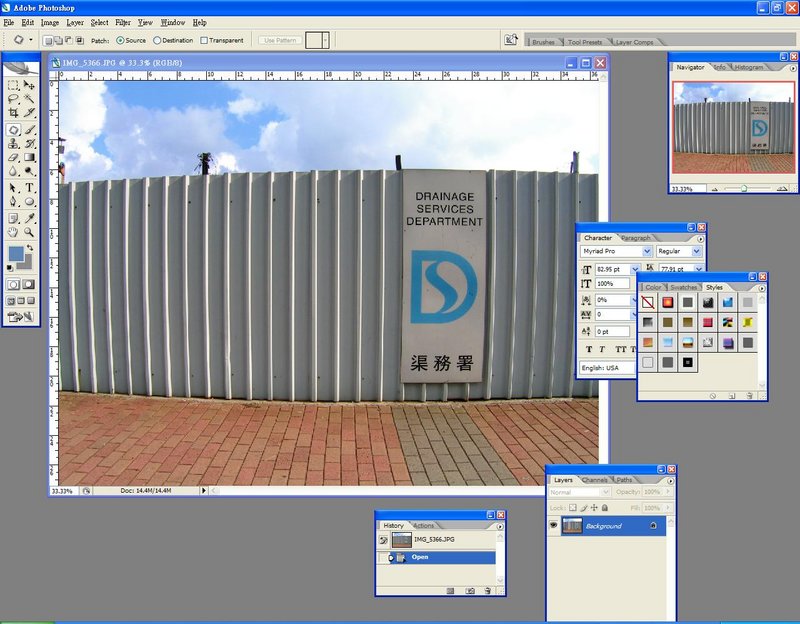Screen dimensions: 800x624
Task: Open the Styles panel flyout menu
Action: [762, 288]
